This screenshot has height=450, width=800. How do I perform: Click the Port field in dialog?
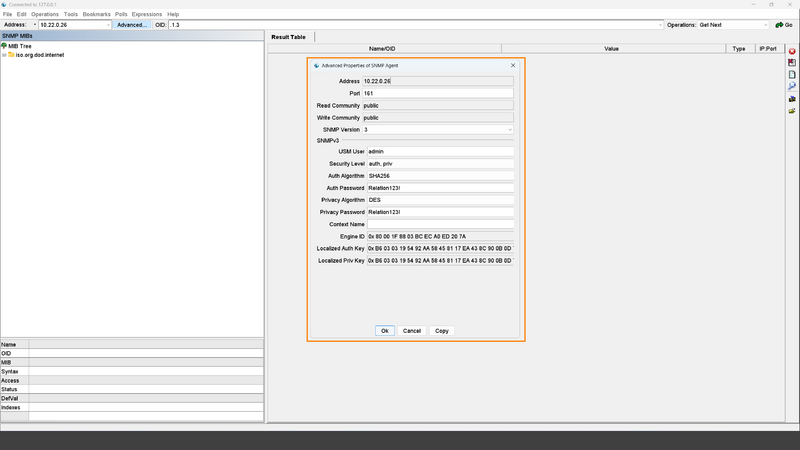438,93
